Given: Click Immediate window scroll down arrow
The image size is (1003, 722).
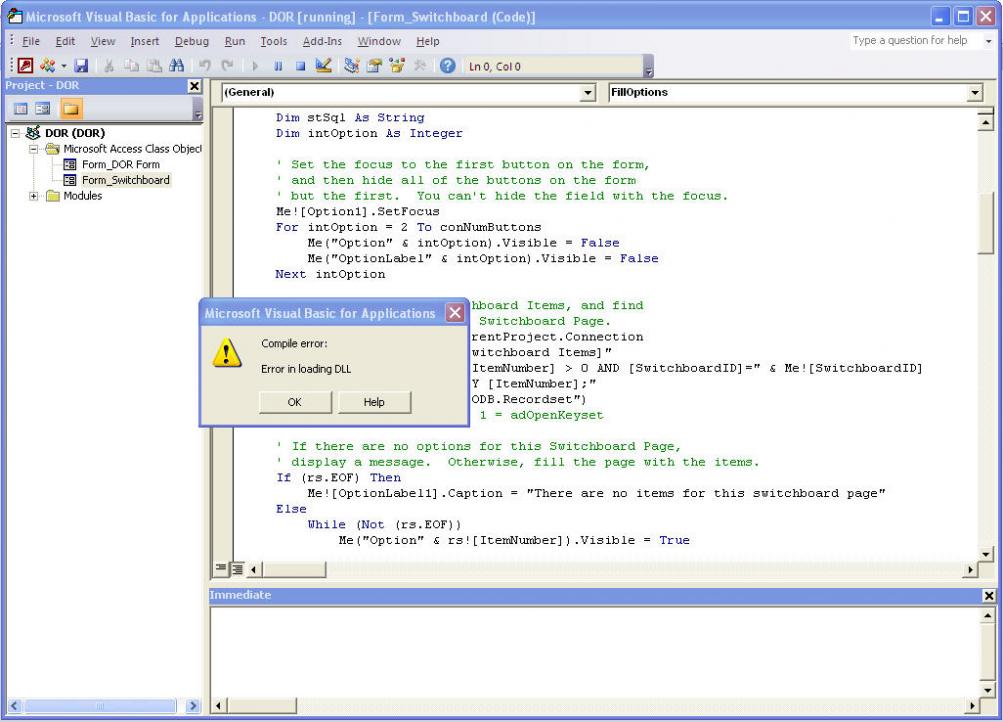Looking at the screenshot, I should 988,690.
